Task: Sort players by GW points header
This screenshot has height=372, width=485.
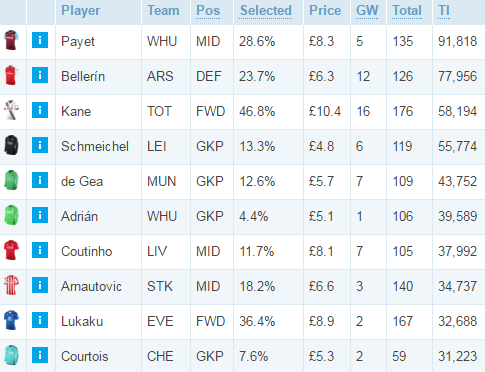Action: pos(367,11)
